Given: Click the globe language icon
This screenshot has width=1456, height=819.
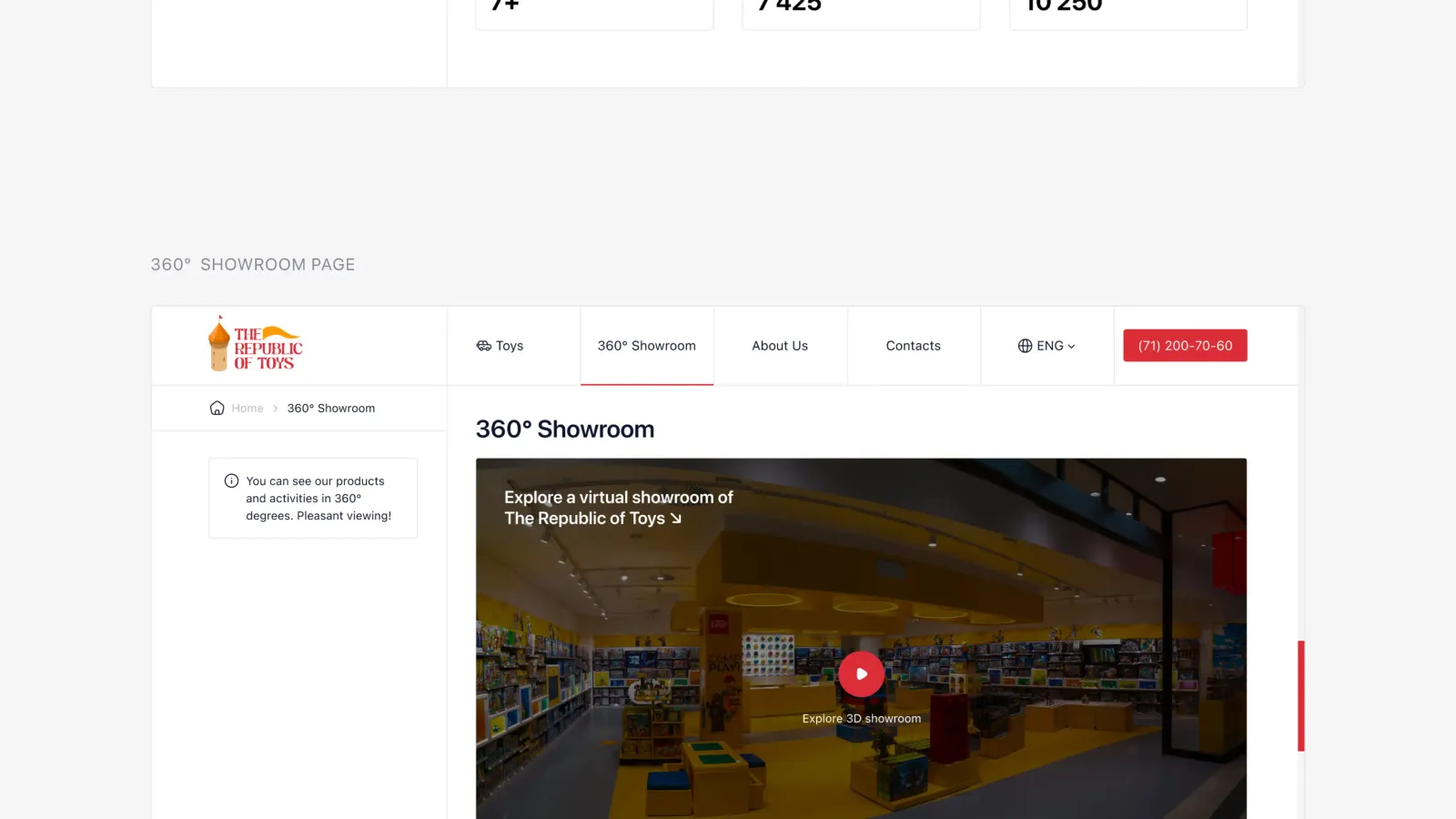Looking at the screenshot, I should tap(1025, 346).
